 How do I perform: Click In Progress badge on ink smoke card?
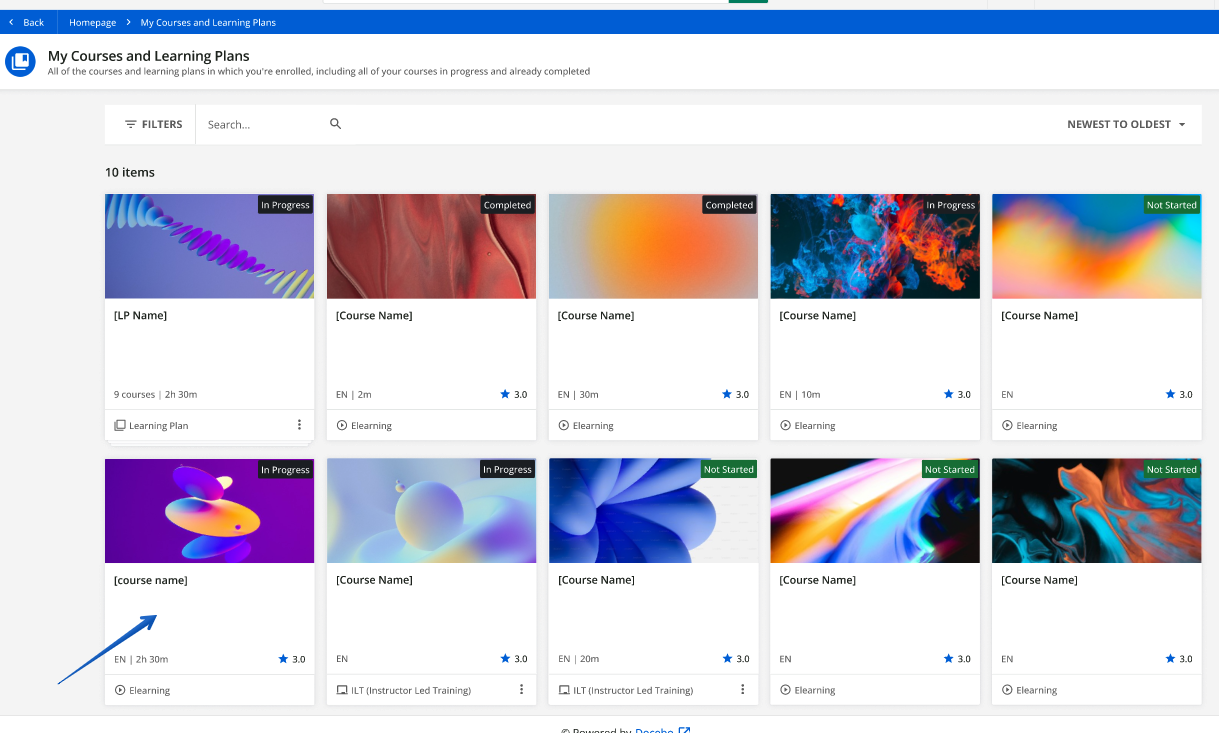tap(950, 205)
